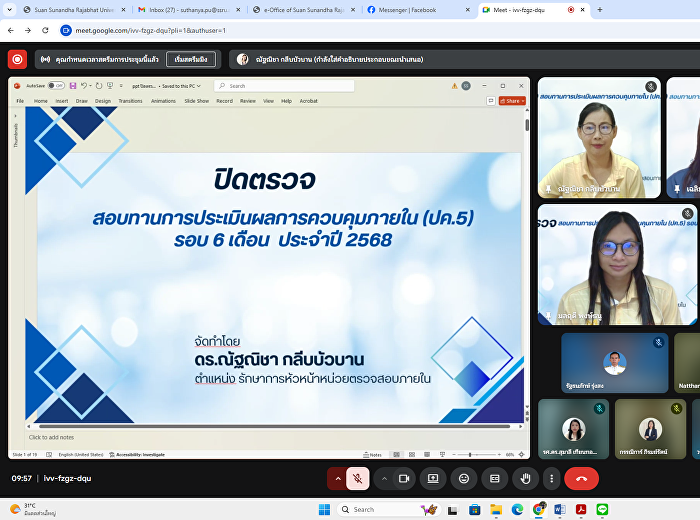700x520 pixels.
Task: Open a new browser tab
Action: 600,9
